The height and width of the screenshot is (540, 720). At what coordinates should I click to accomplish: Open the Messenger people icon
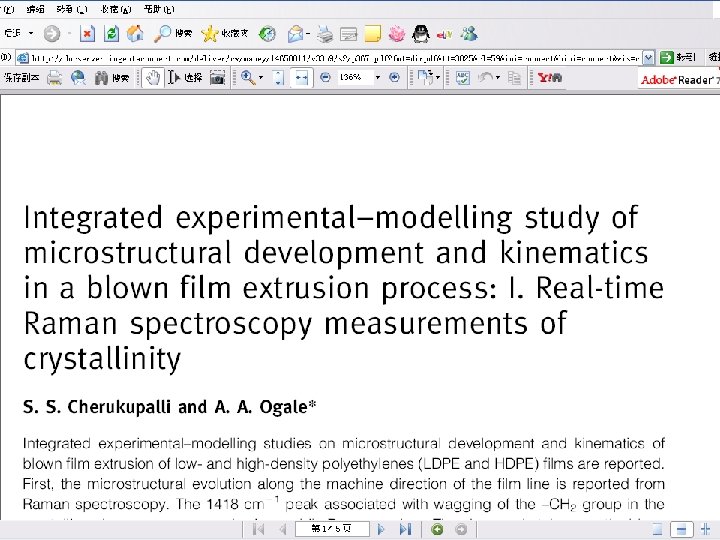pyautogui.click(x=469, y=34)
